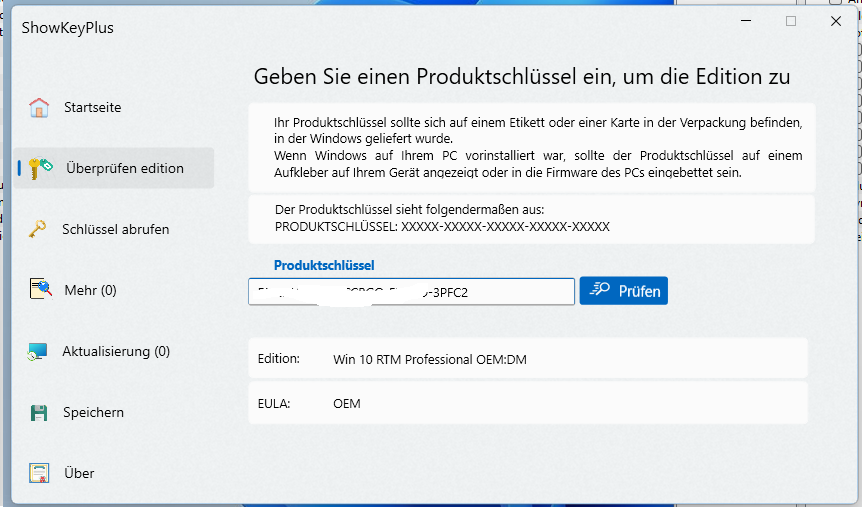Click the Aktualisierung monitor icon
The height and width of the screenshot is (507, 862).
[37, 351]
